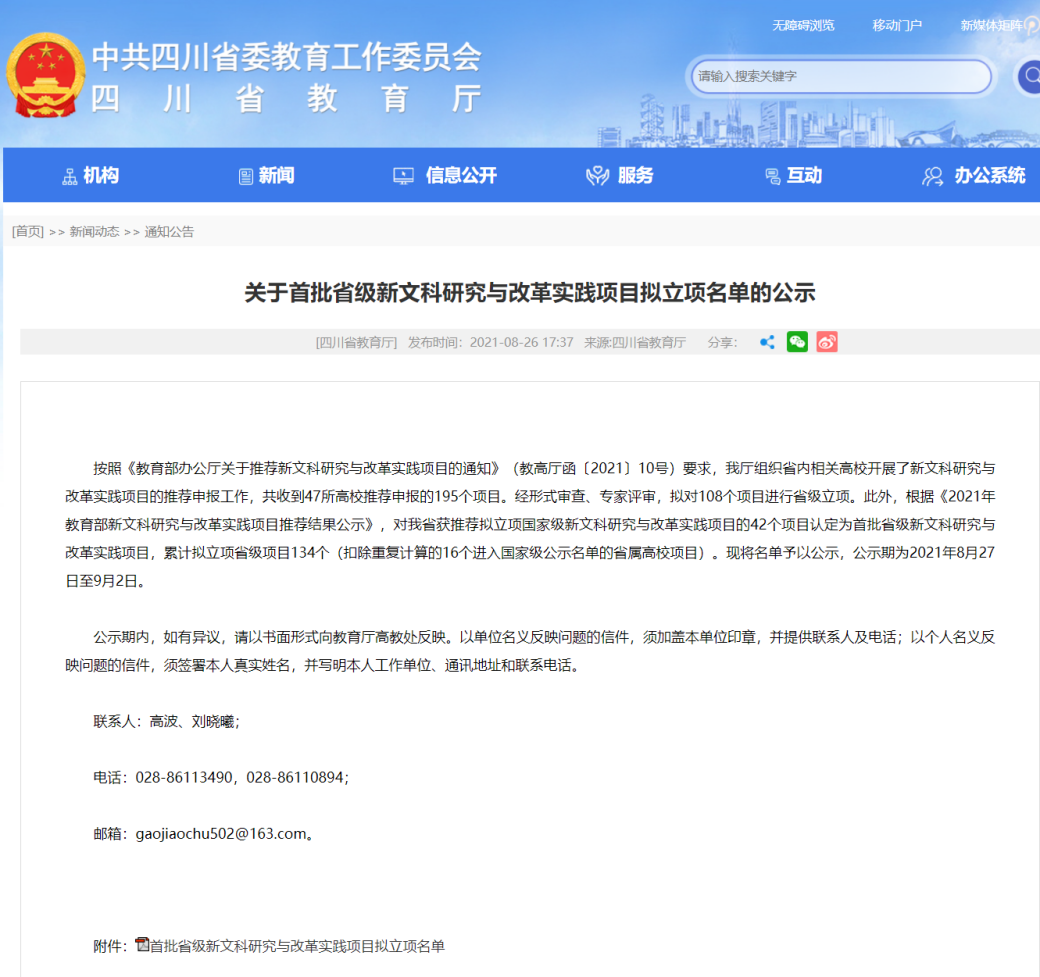The width and height of the screenshot is (1040, 977).
Task: Click the org-chart icon beside 机构
Action: (70, 176)
